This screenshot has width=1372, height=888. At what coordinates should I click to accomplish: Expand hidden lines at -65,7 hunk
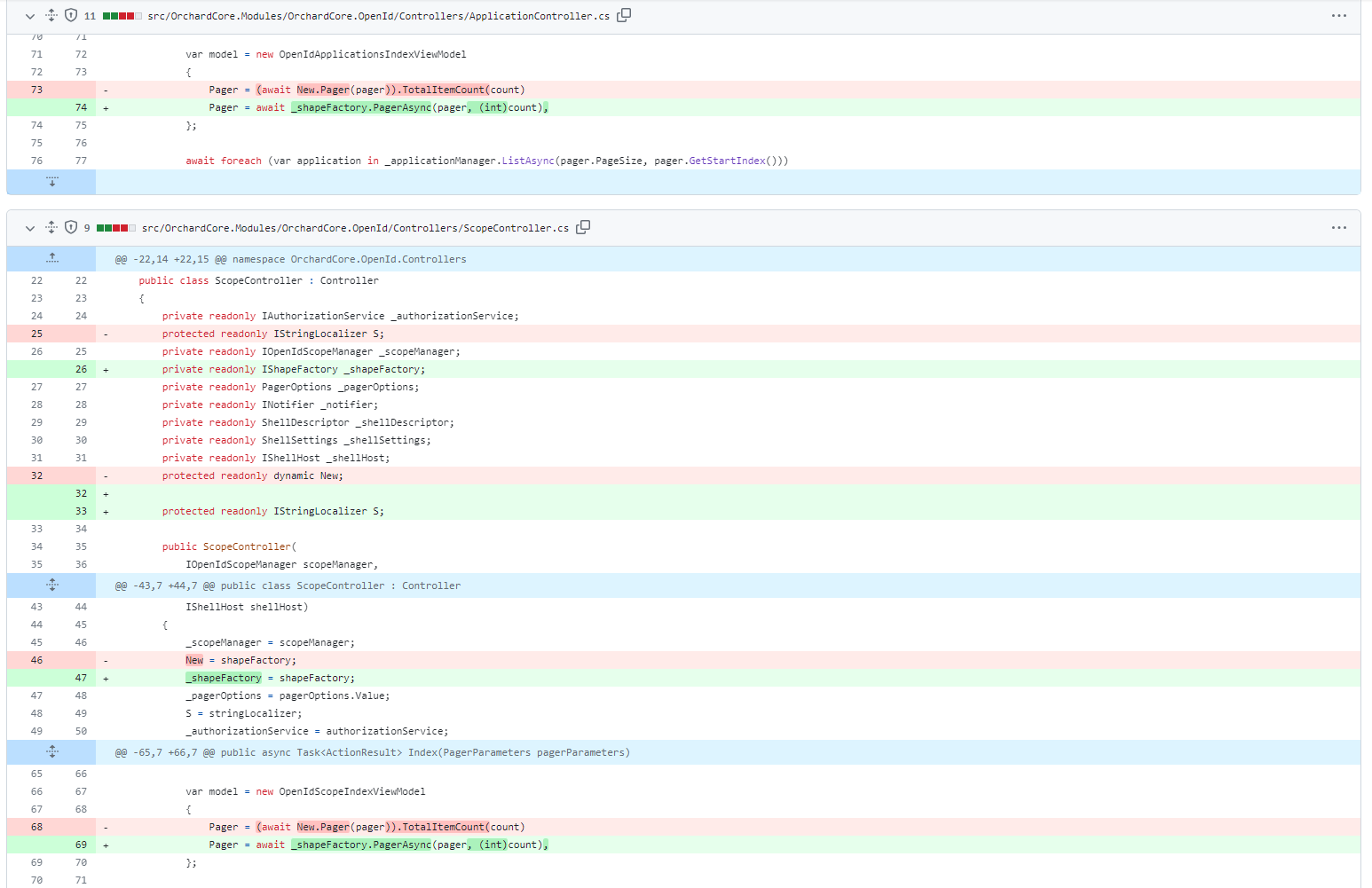click(51, 752)
